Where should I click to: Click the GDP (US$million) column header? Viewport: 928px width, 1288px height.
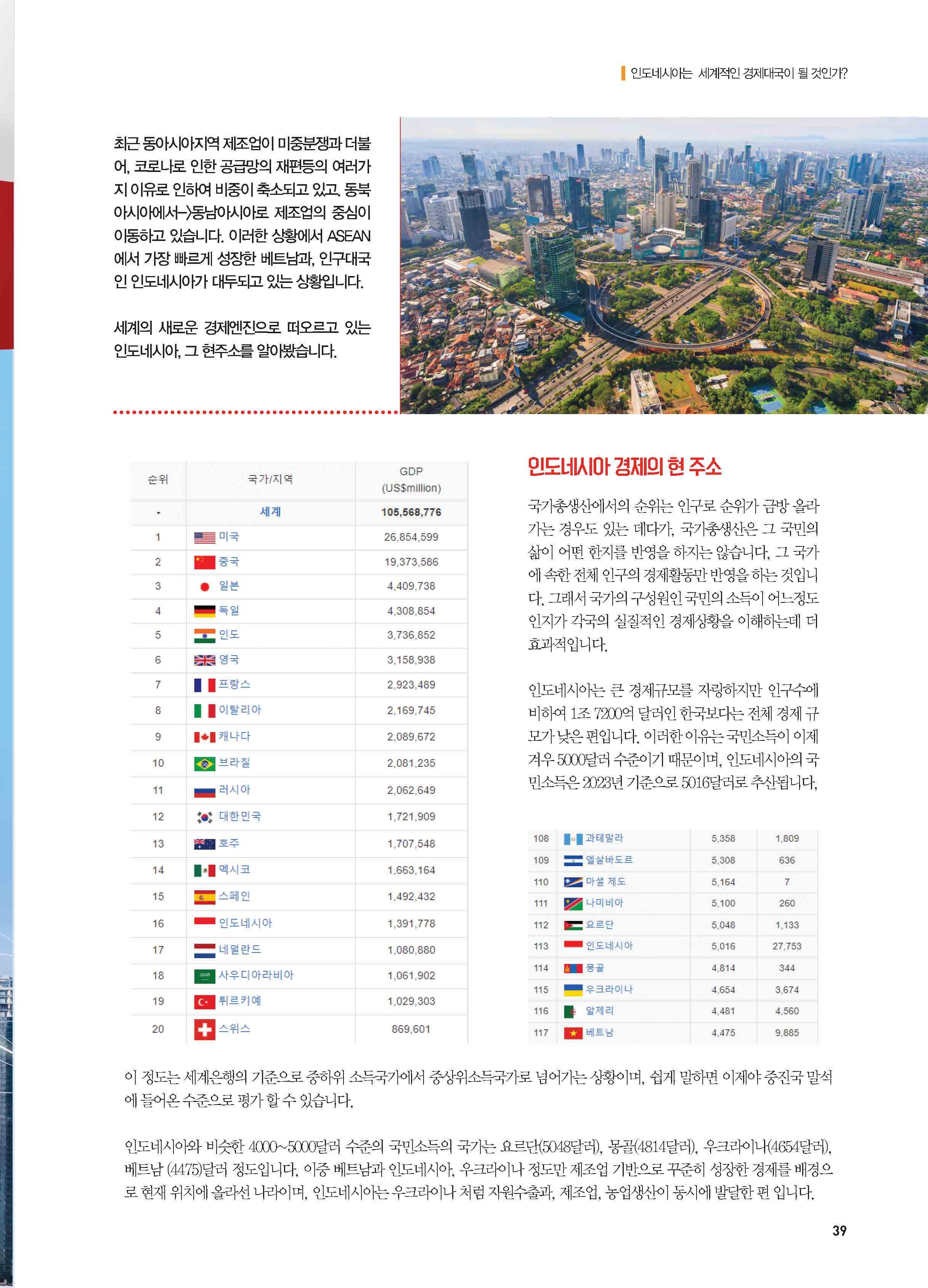[411, 480]
